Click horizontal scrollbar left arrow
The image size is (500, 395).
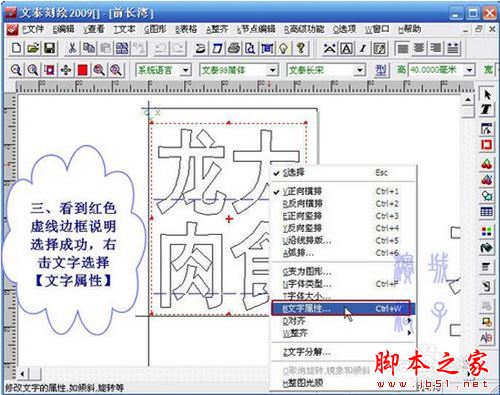point(22,374)
